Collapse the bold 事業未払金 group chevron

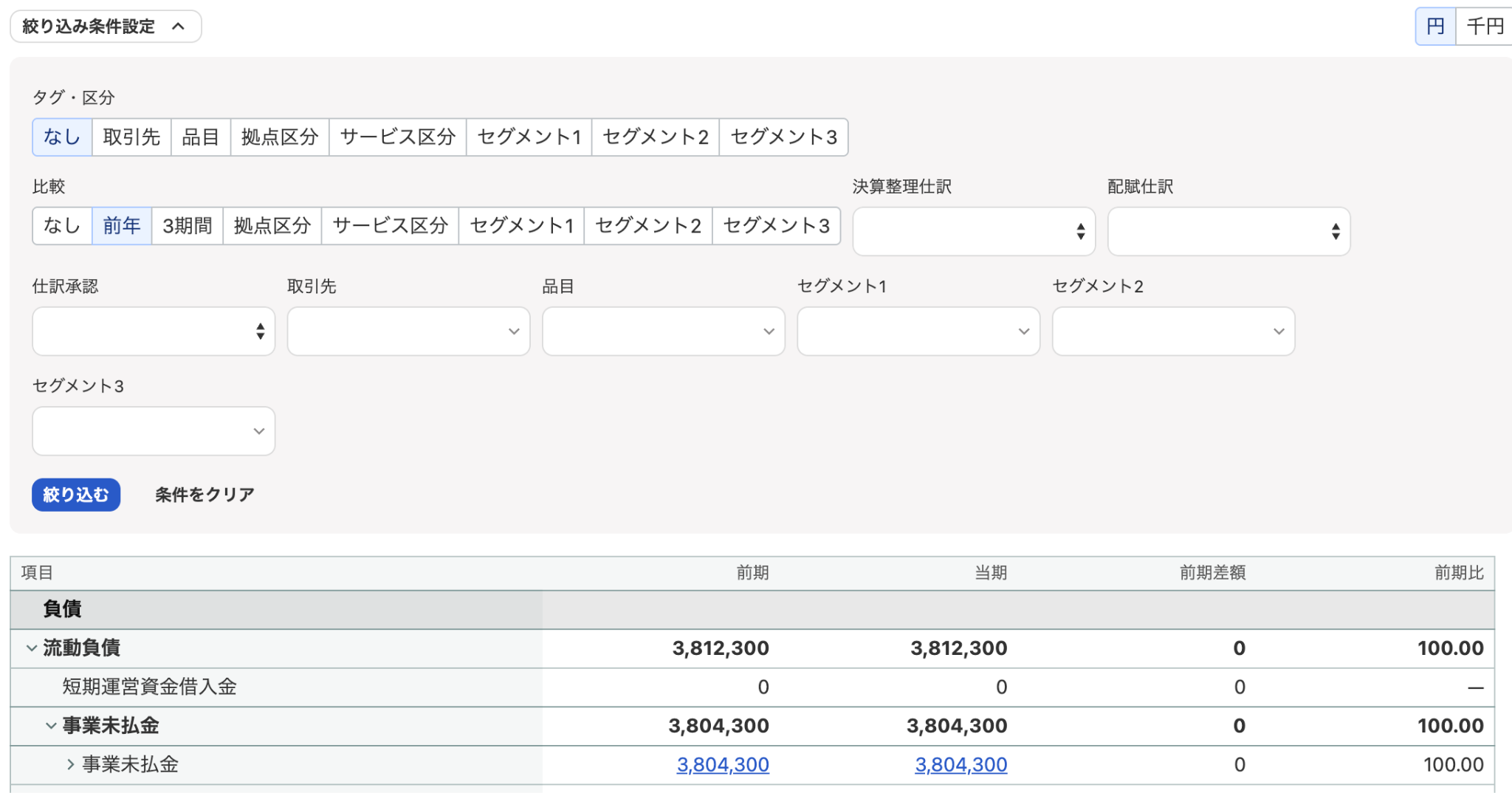click(x=51, y=726)
